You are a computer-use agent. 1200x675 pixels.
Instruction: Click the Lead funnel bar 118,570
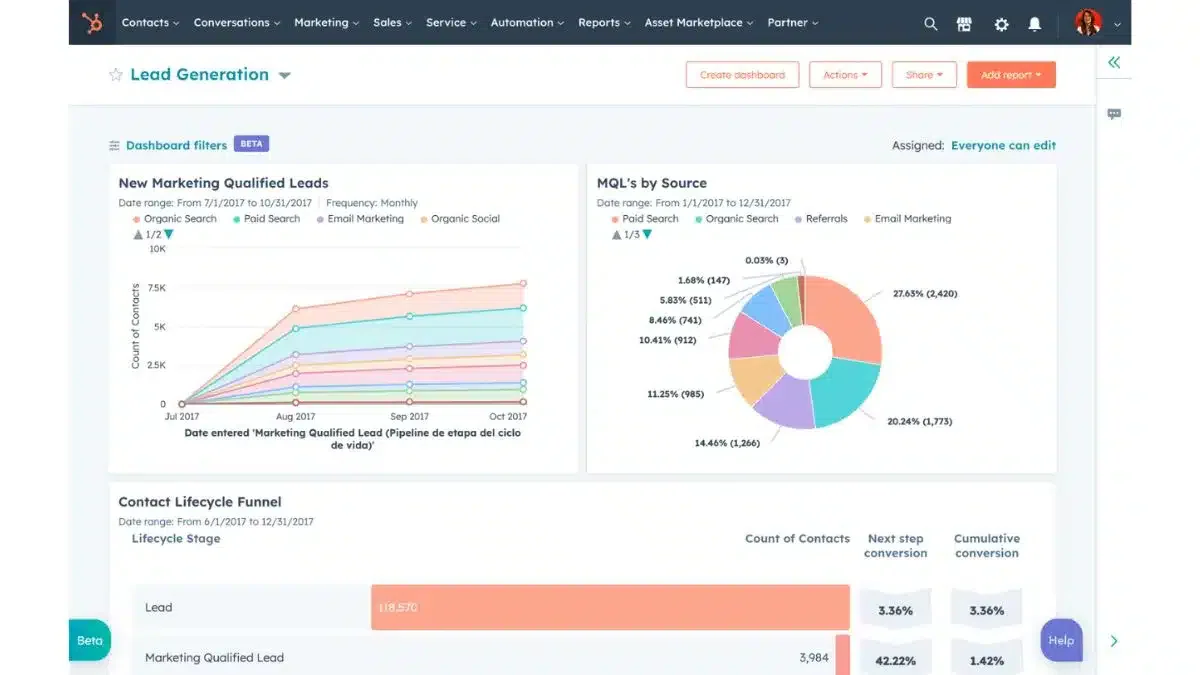[610, 607]
